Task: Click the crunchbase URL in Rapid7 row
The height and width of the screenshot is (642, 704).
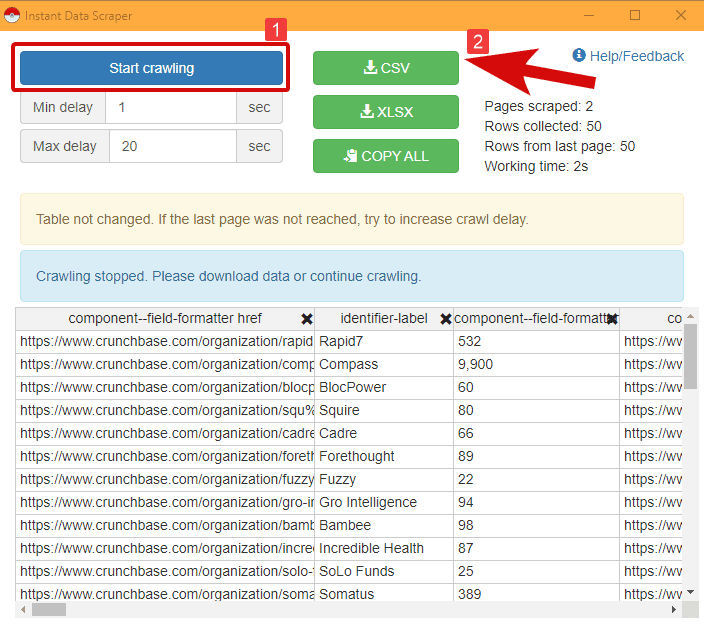Action: point(165,342)
